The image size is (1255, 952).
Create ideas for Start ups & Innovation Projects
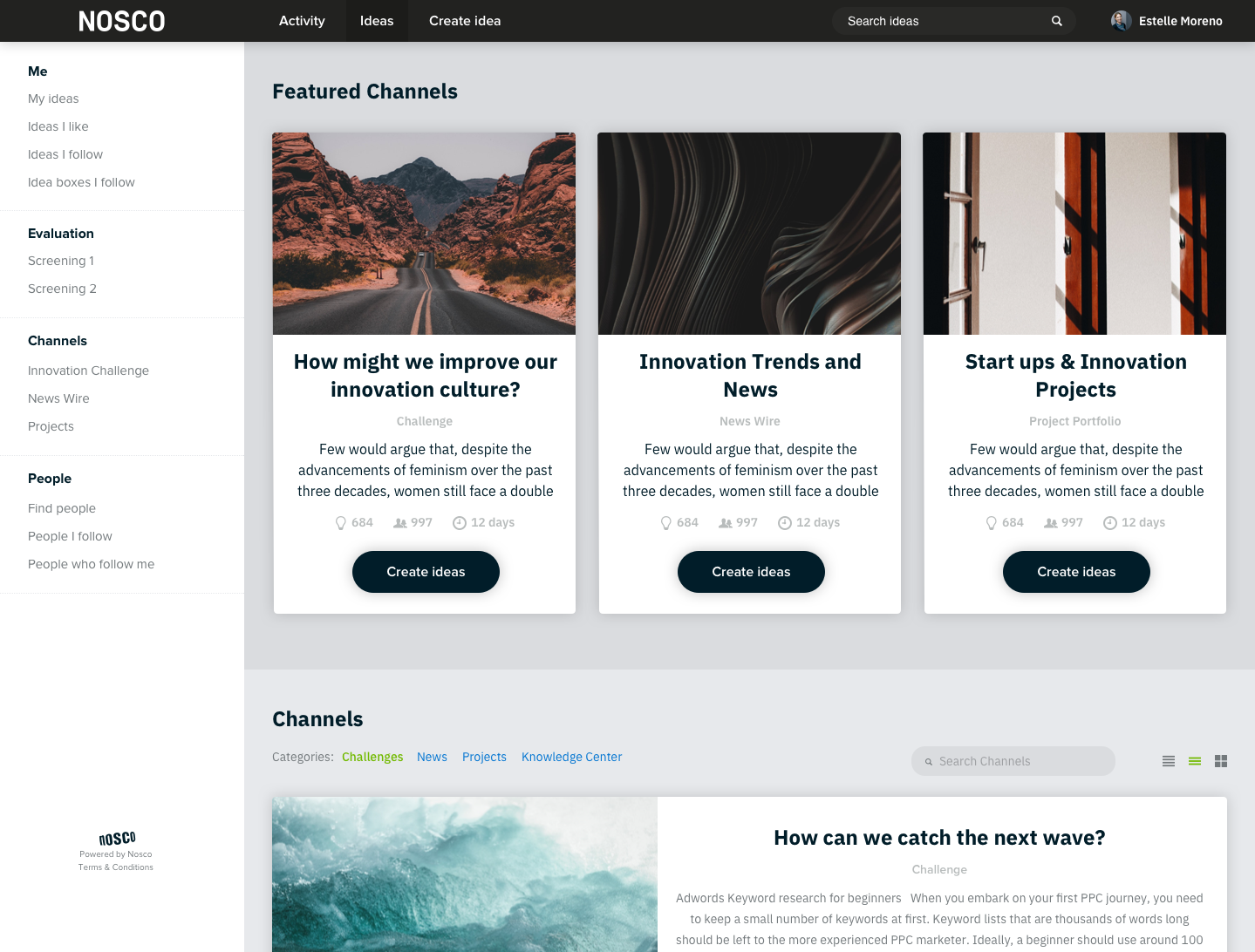coord(1076,572)
